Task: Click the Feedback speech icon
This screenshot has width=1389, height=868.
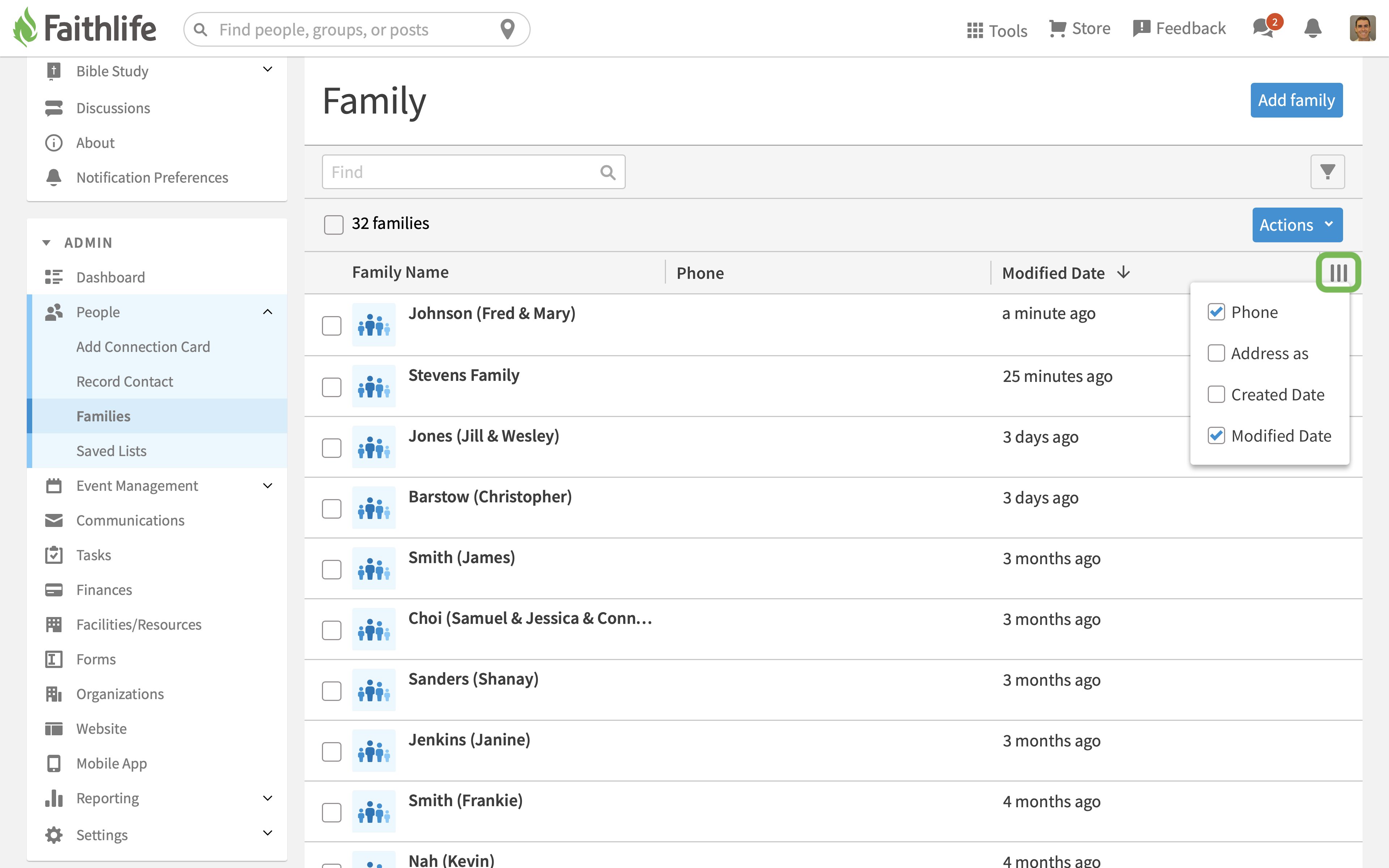Action: (x=1141, y=28)
